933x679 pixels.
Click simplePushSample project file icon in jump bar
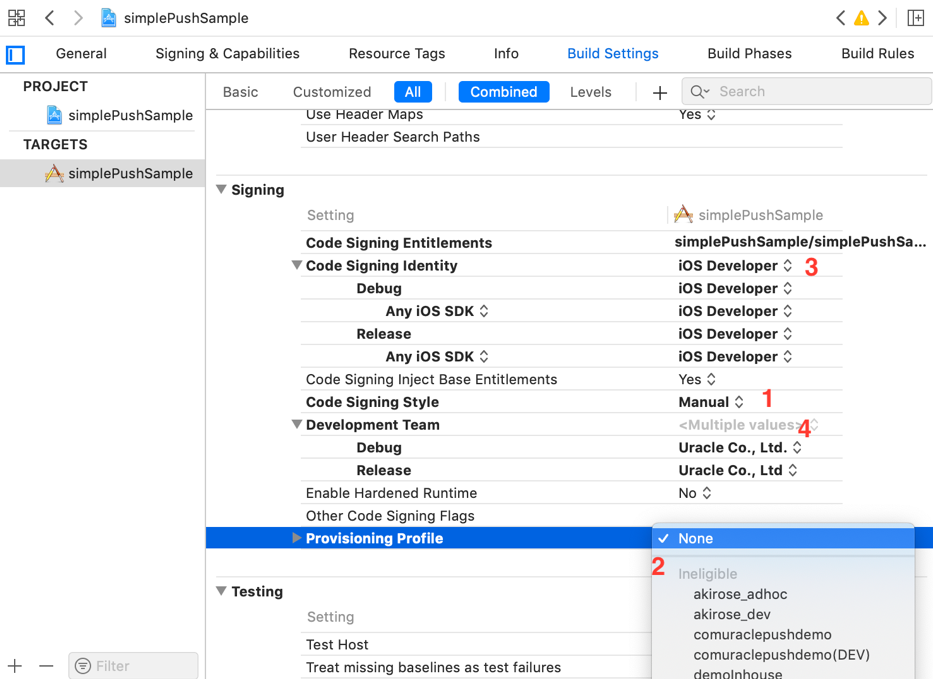[108, 18]
